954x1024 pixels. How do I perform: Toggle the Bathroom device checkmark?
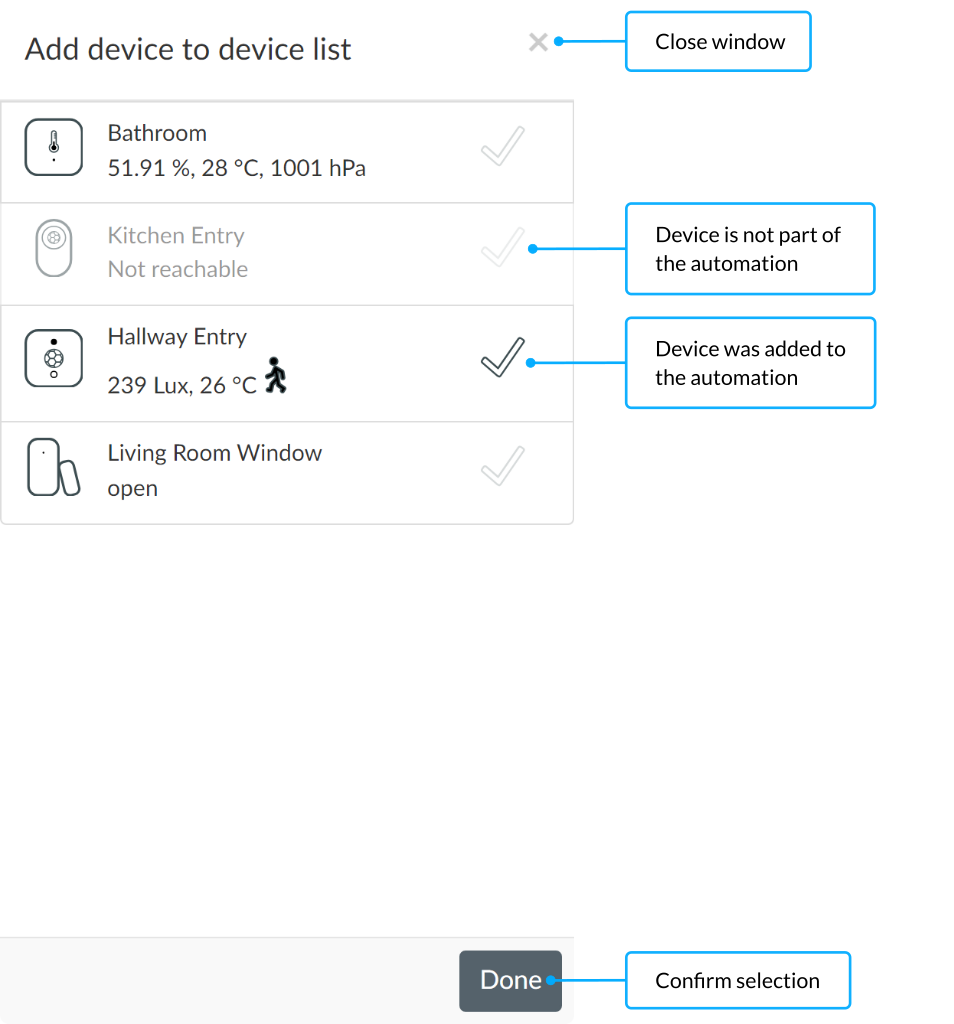(502, 148)
